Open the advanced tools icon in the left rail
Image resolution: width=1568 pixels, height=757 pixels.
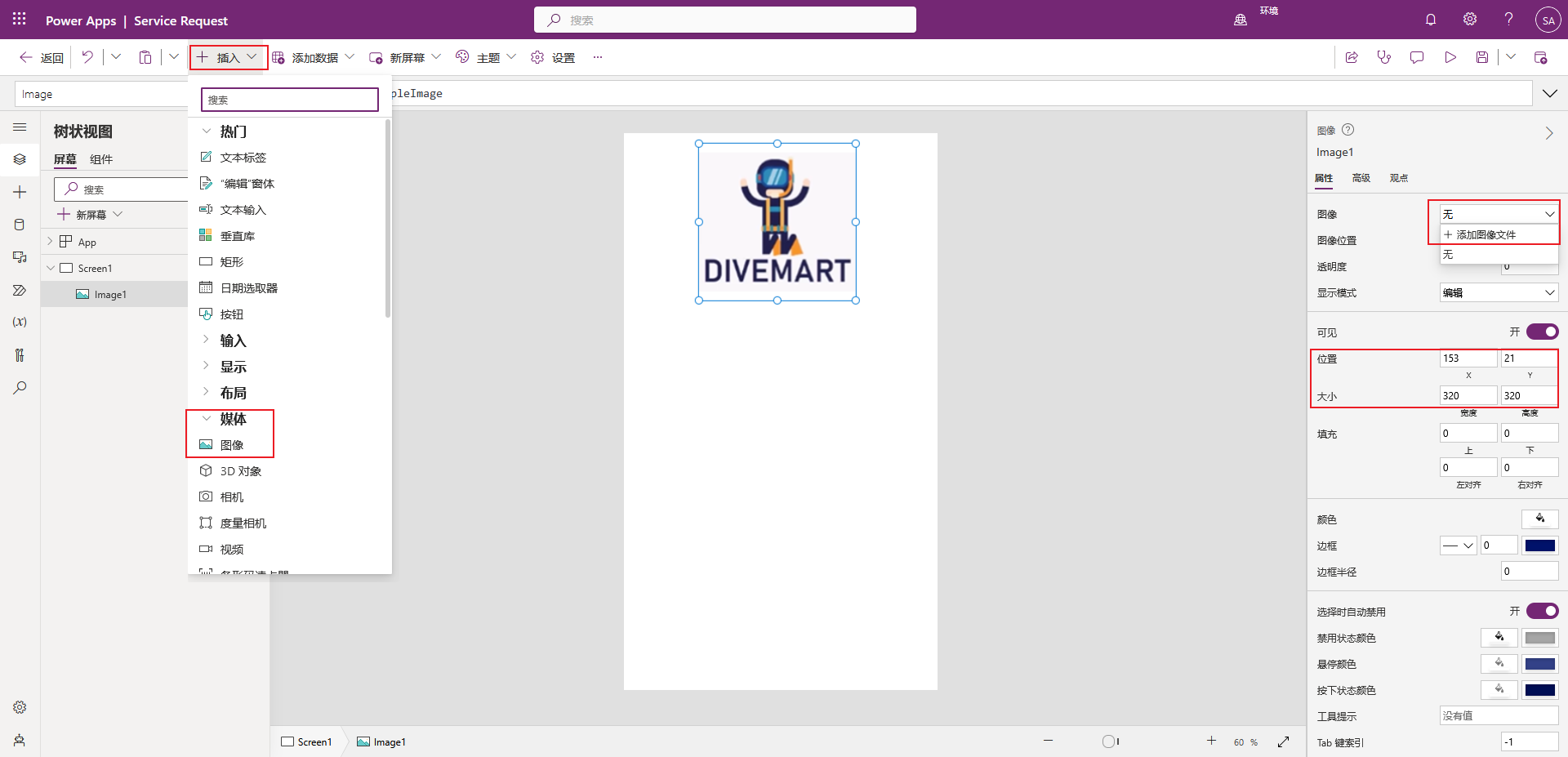pyautogui.click(x=20, y=355)
